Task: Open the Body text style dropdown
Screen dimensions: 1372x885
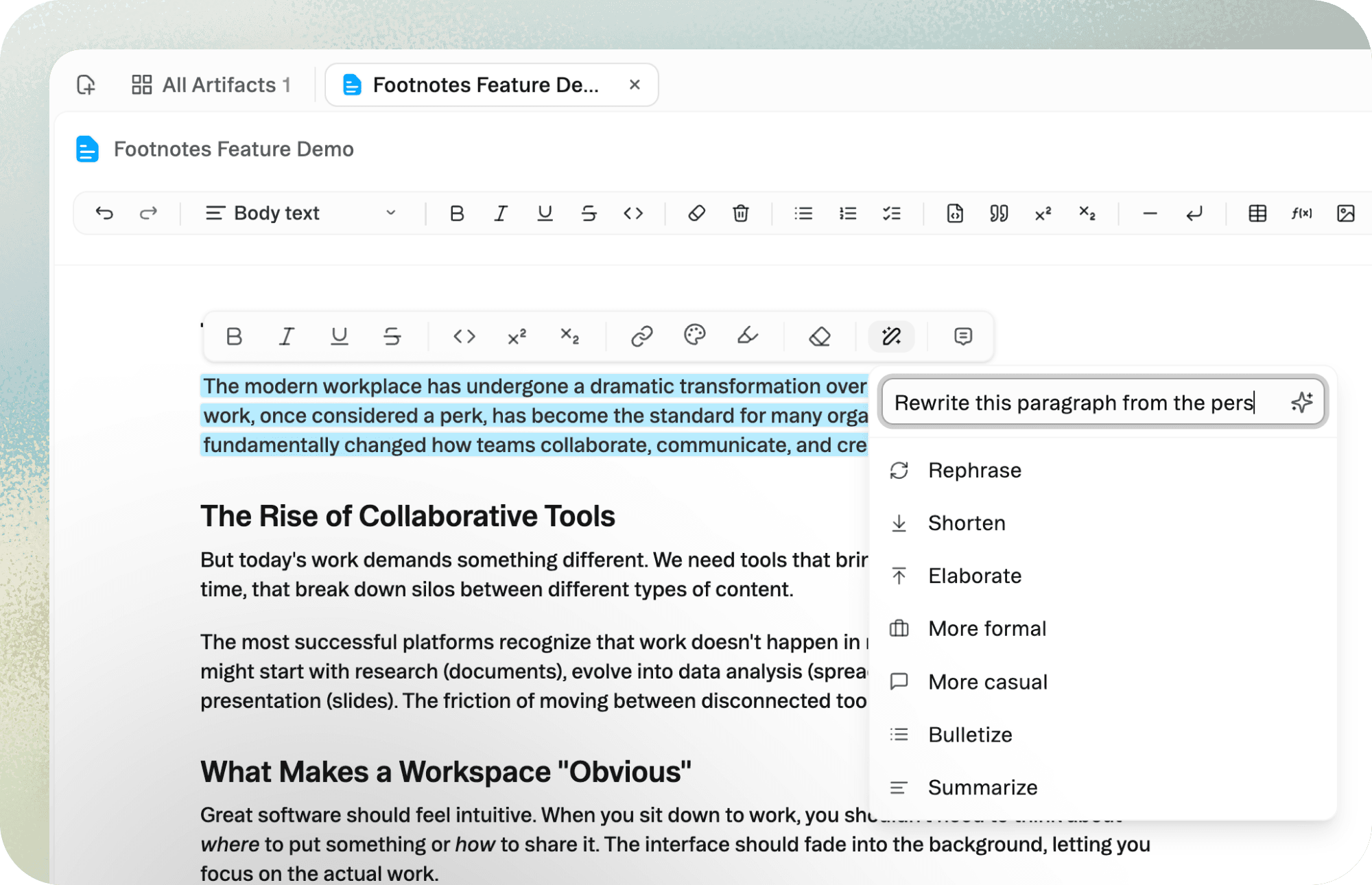Action: (302, 213)
